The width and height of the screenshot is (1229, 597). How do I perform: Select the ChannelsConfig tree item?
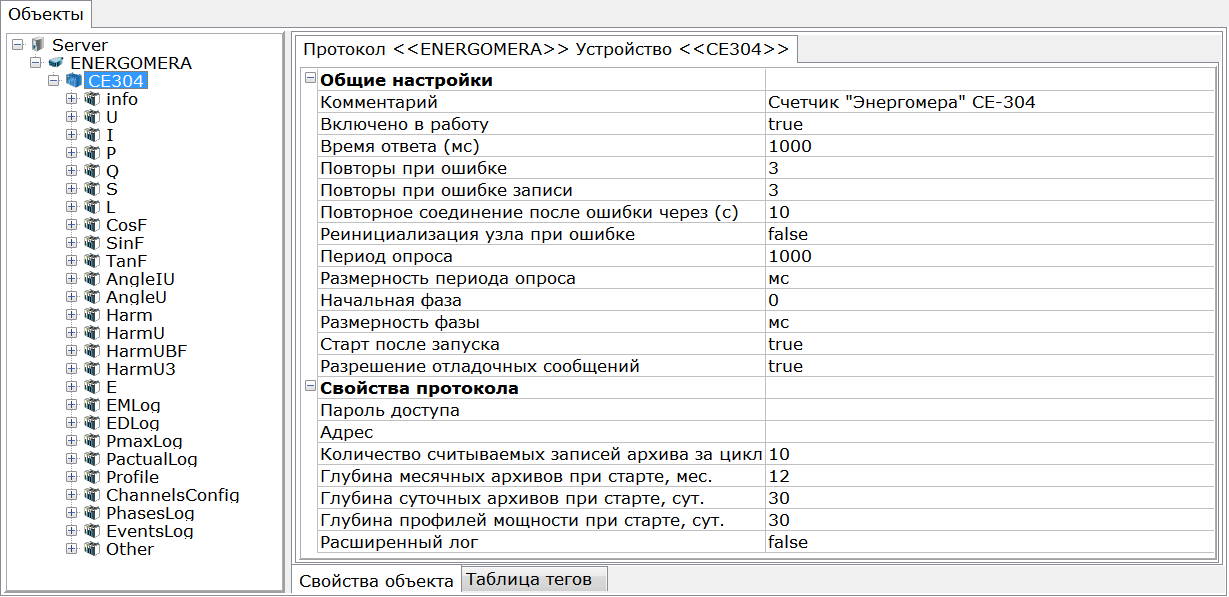[x=173, y=495]
